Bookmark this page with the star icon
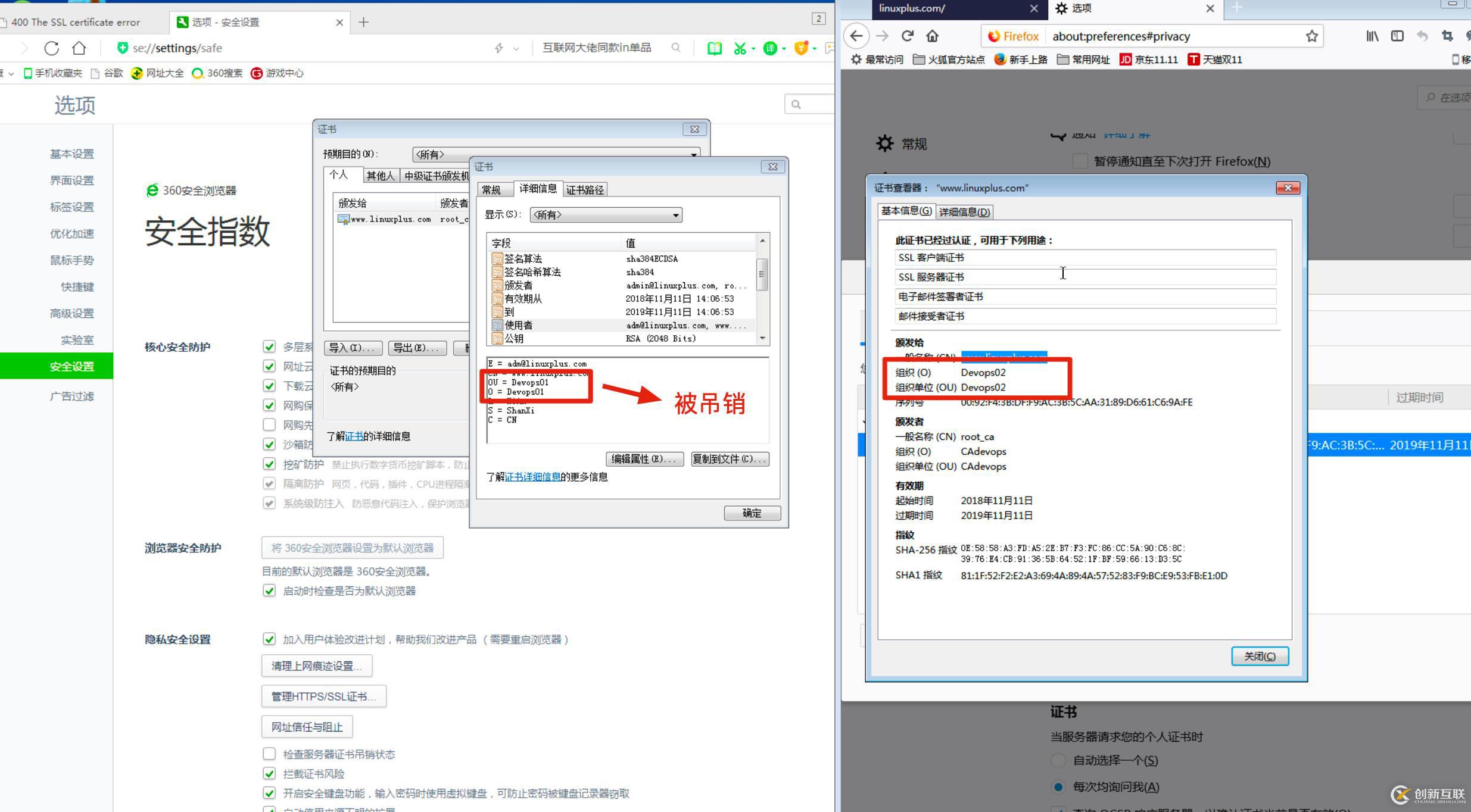The width and height of the screenshot is (1471, 812). pos(1311,36)
